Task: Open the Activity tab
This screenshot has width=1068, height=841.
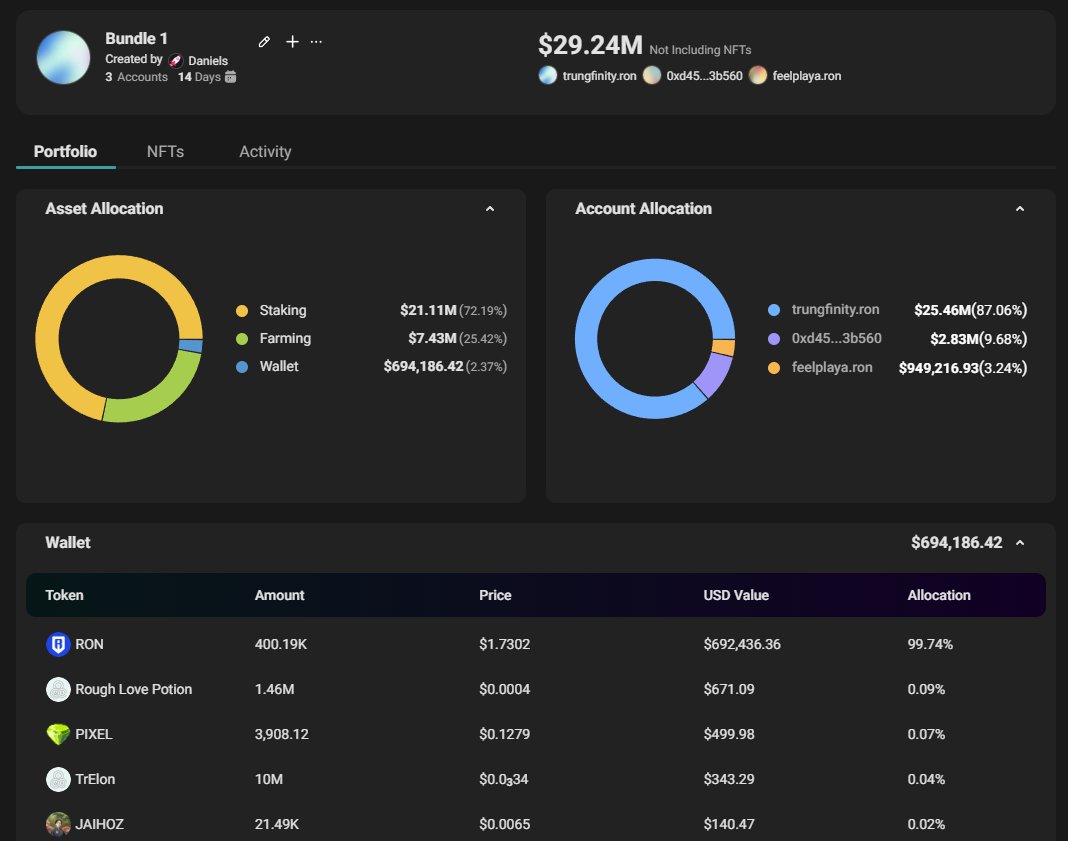Action: click(265, 151)
